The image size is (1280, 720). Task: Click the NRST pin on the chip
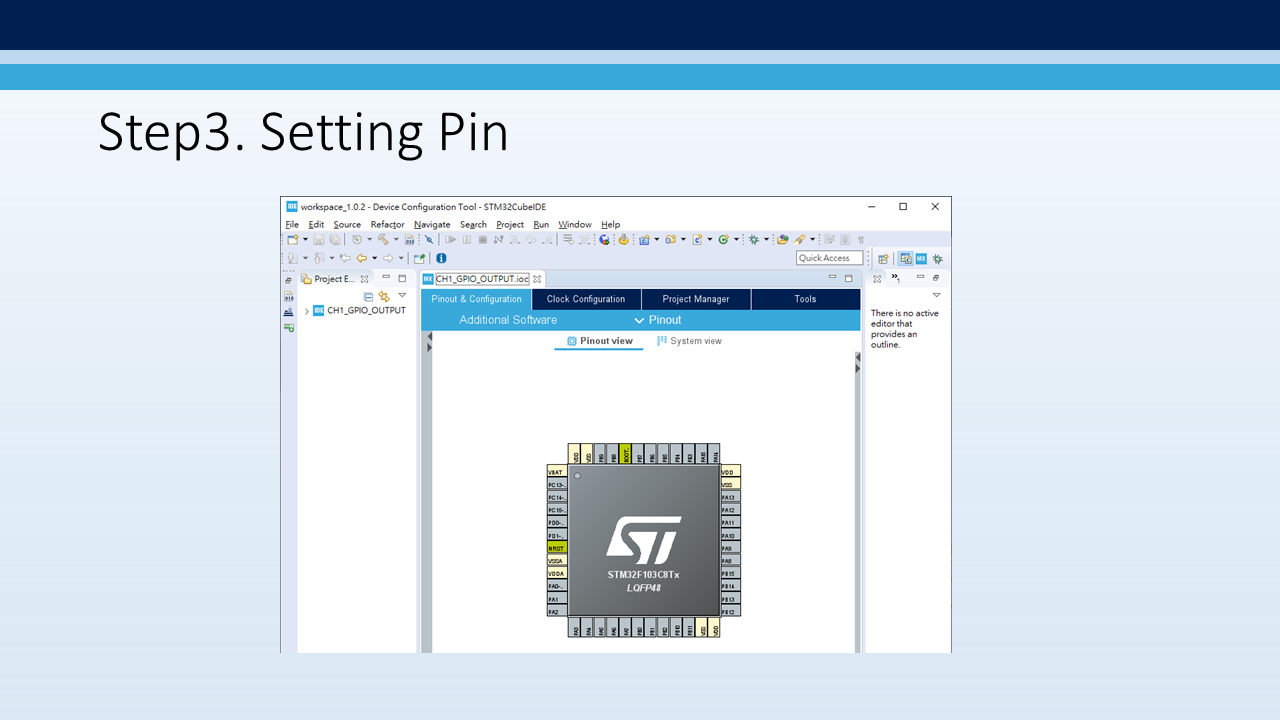coord(557,548)
